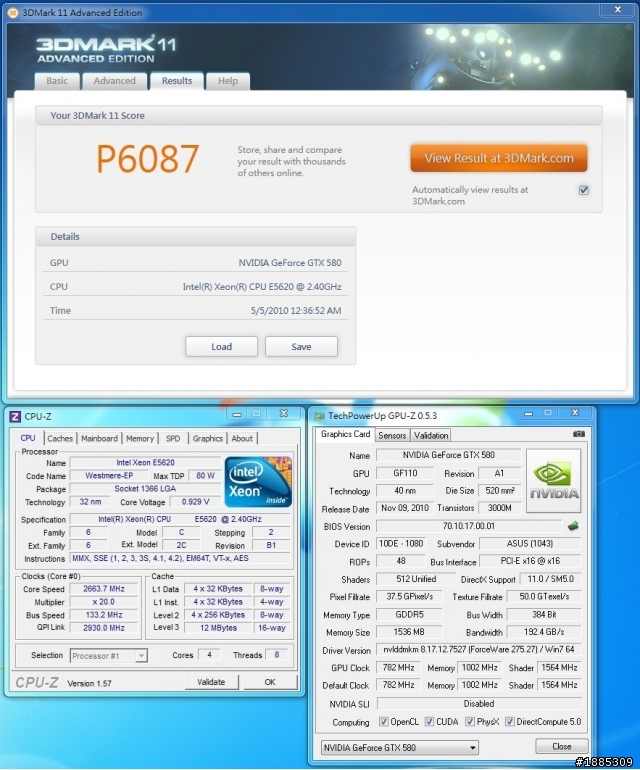This screenshot has width=640, height=770.
Task: Toggle automatically view results at 3DMark.com checkbox
Action: tap(584, 190)
